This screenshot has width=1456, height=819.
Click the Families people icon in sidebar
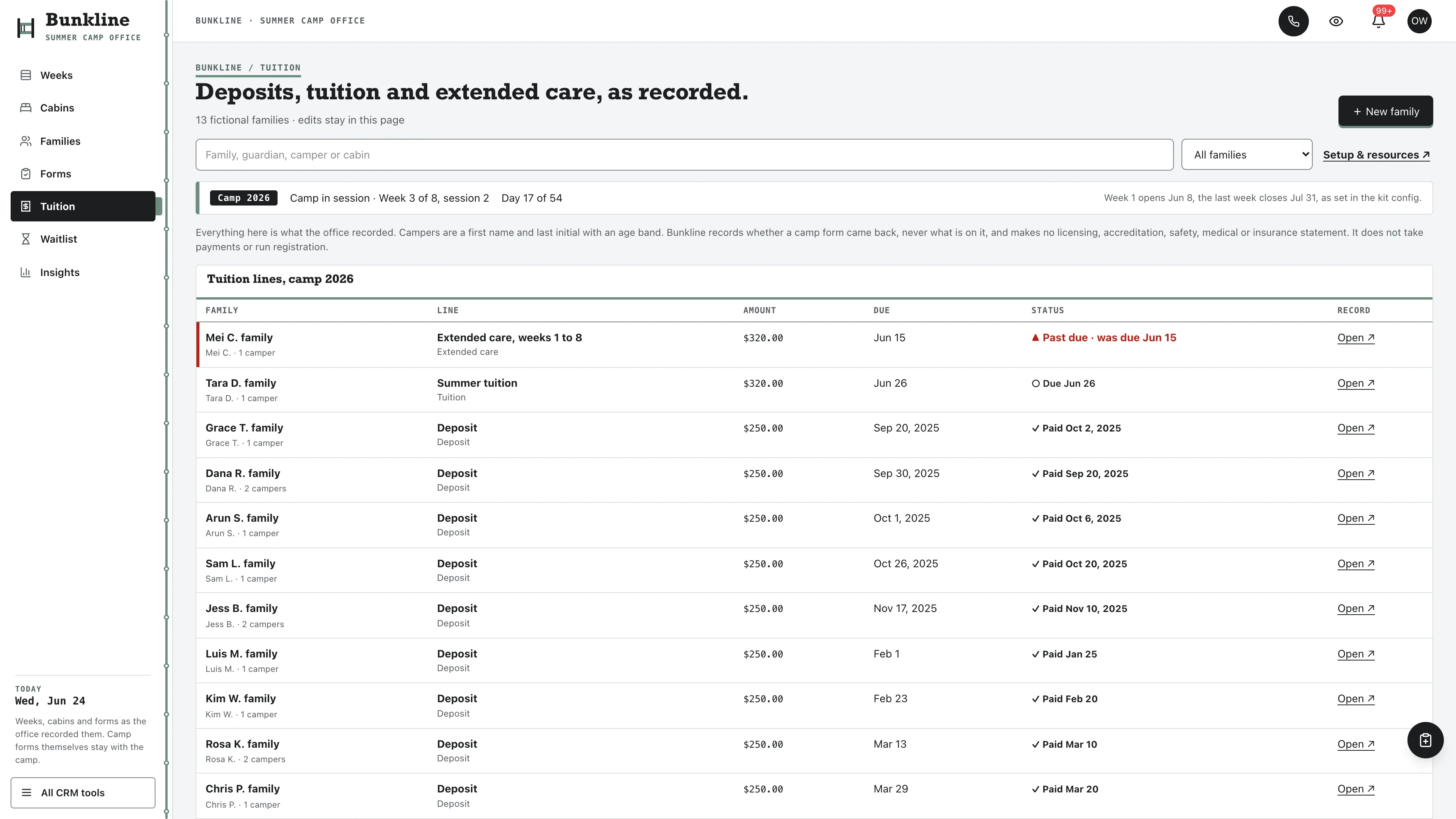click(25, 141)
